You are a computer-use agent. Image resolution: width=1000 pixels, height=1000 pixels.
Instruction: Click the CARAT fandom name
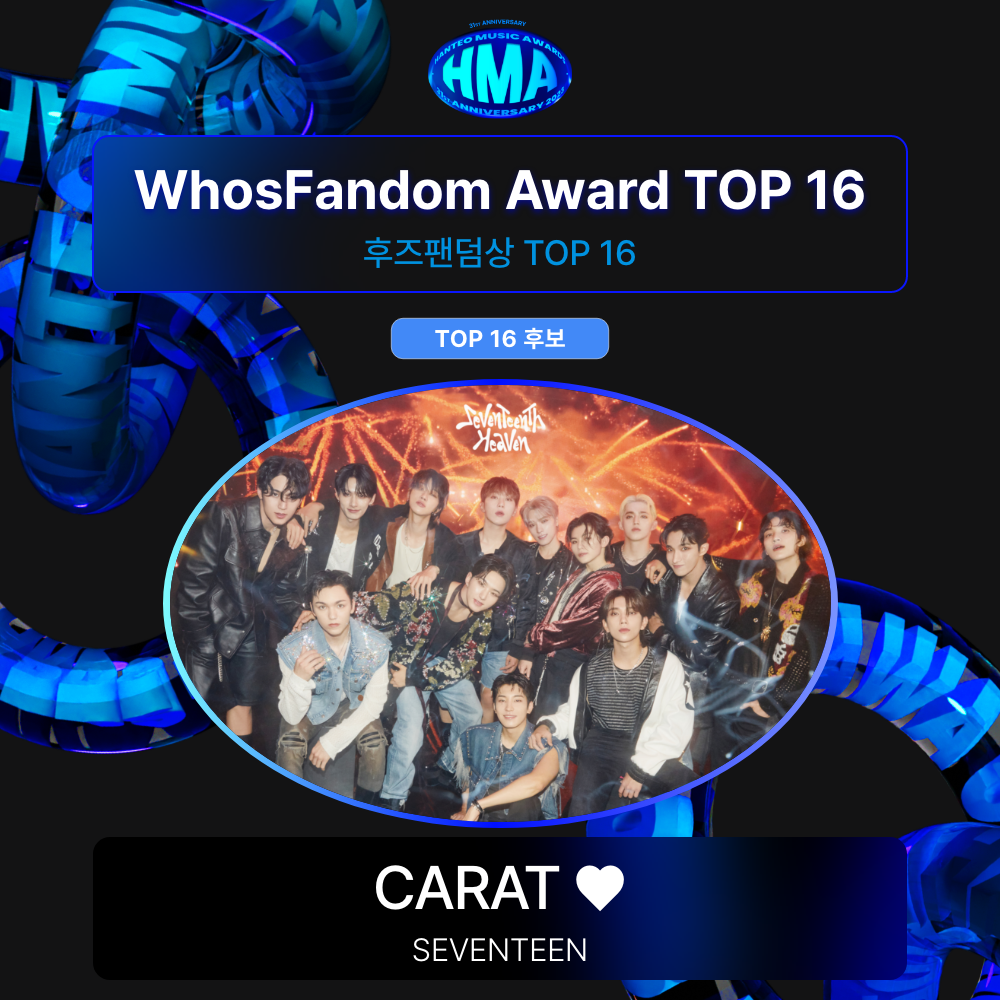pyautogui.click(x=467, y=887)
